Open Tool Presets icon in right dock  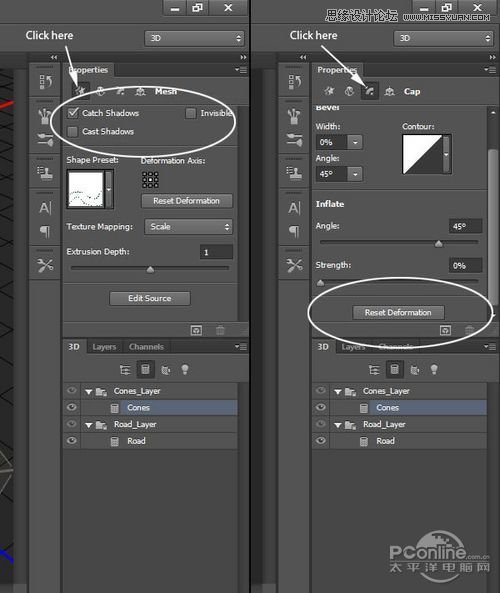(294, 265)
